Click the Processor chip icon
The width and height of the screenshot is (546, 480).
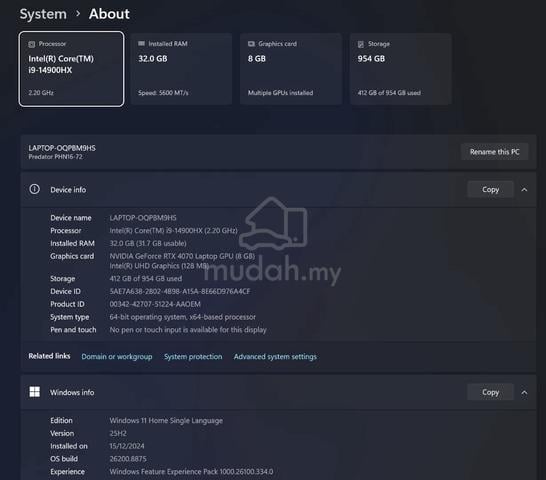pyautogui.click(x=32, y=44)
